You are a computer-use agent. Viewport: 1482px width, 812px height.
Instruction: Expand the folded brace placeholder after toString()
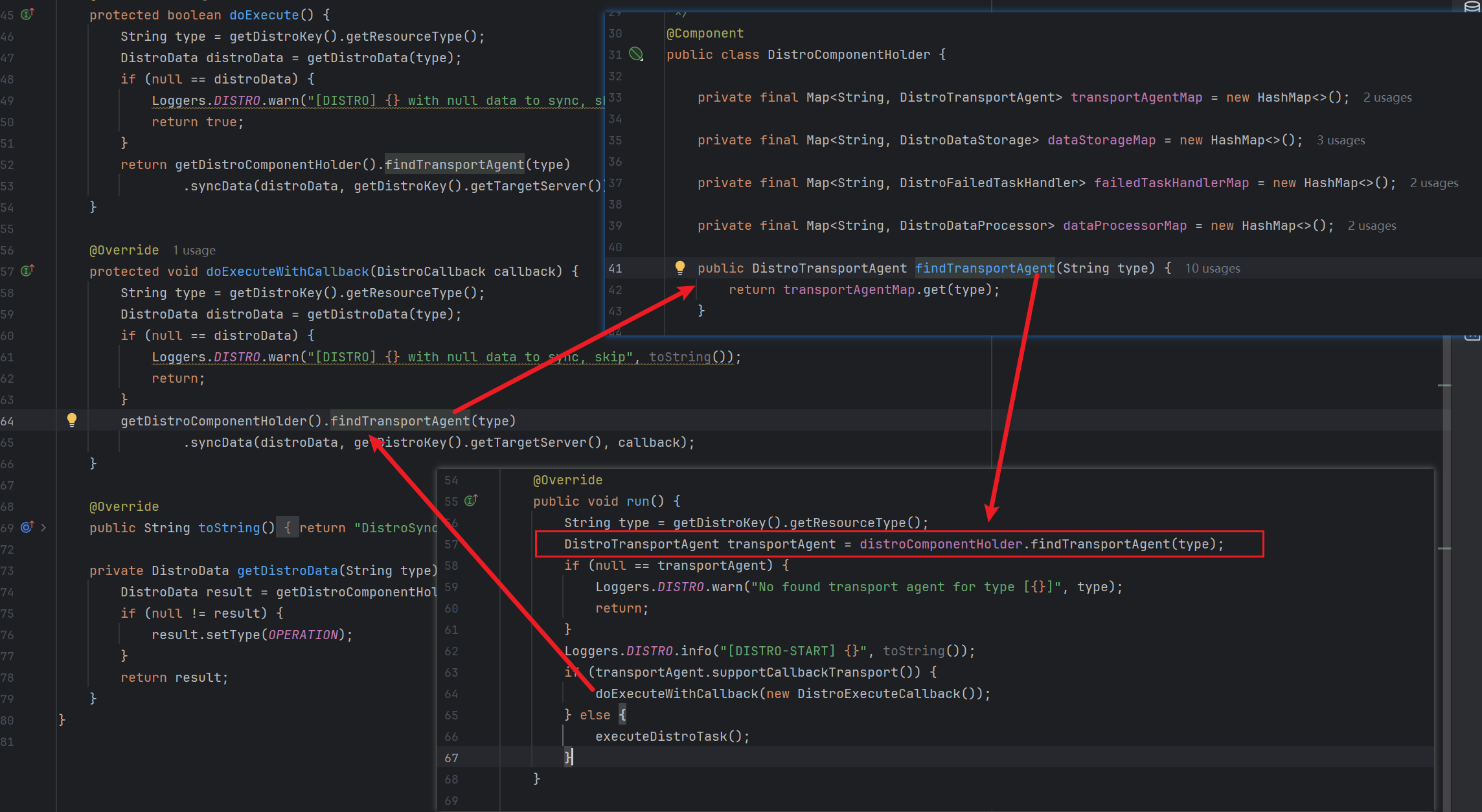(288, 528)
